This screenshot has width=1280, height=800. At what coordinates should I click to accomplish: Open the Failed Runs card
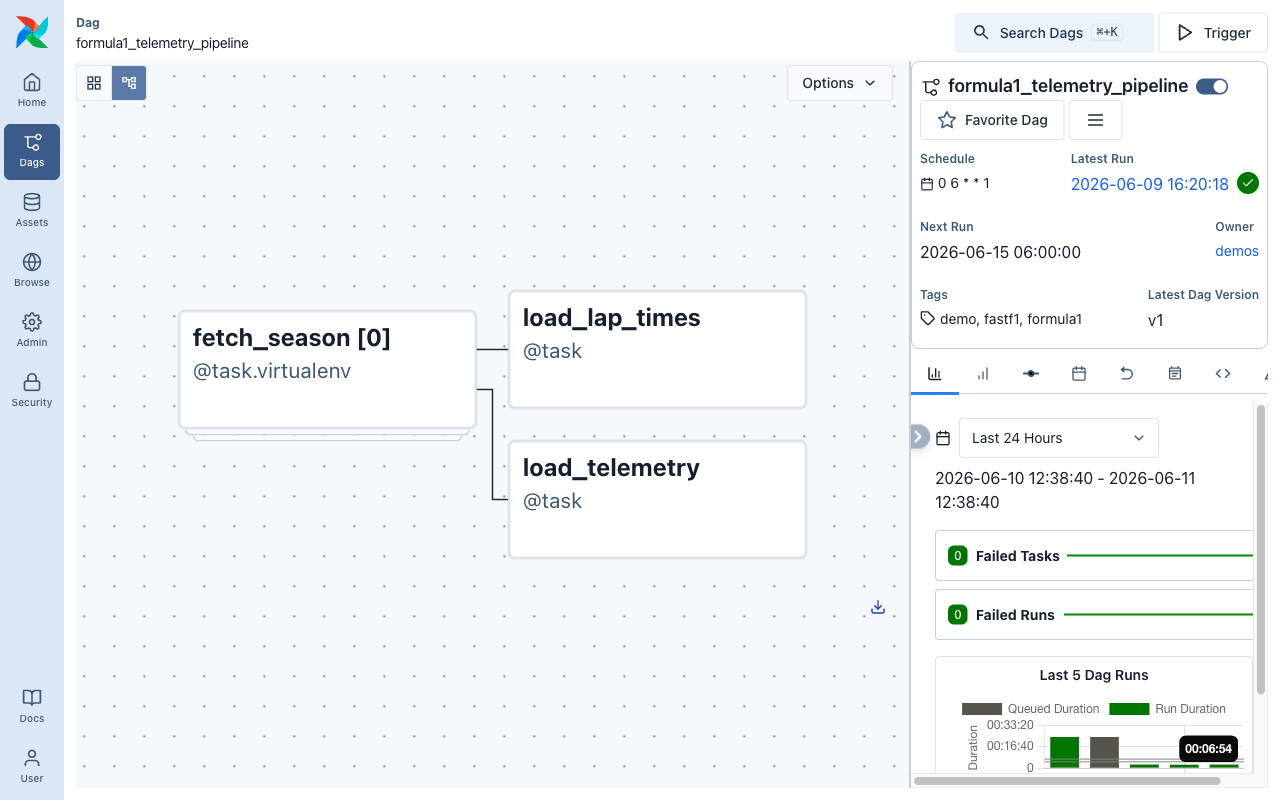(1094, 614)
